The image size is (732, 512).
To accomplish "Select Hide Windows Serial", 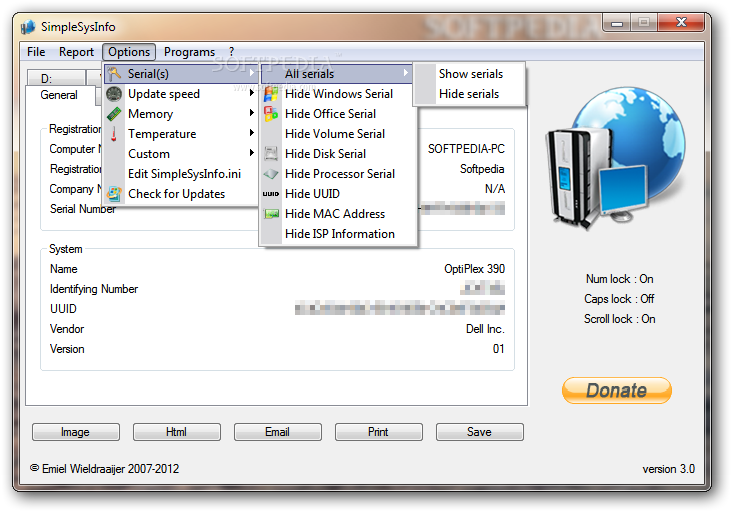I will (x=338, y=94).
